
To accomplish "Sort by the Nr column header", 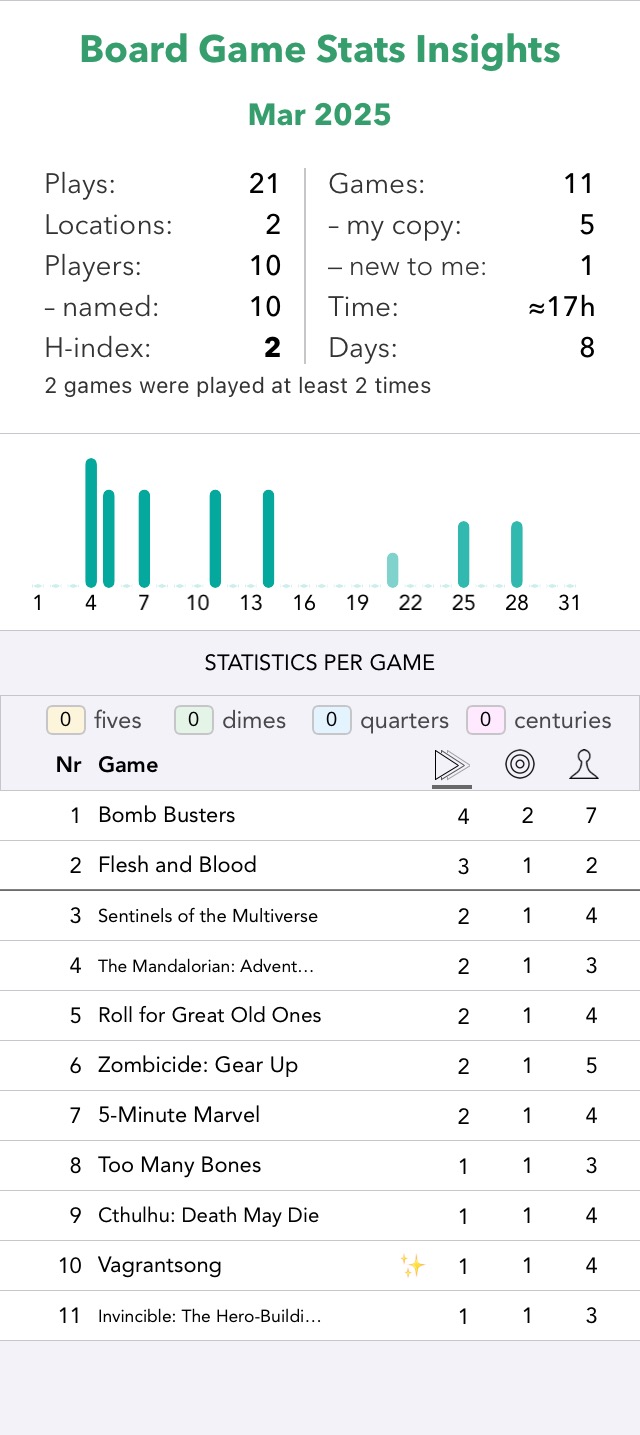I will click(x=69, y=765).
